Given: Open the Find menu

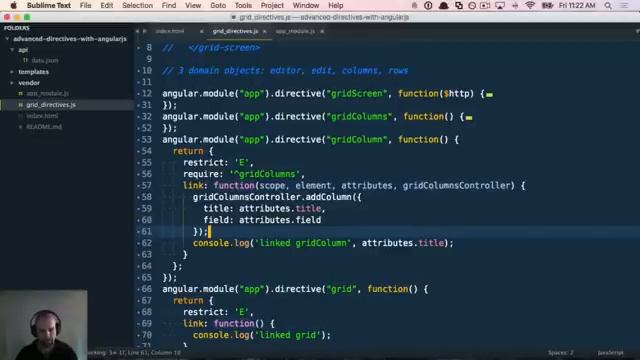Looking at the screenshot, I should (169, 5).
